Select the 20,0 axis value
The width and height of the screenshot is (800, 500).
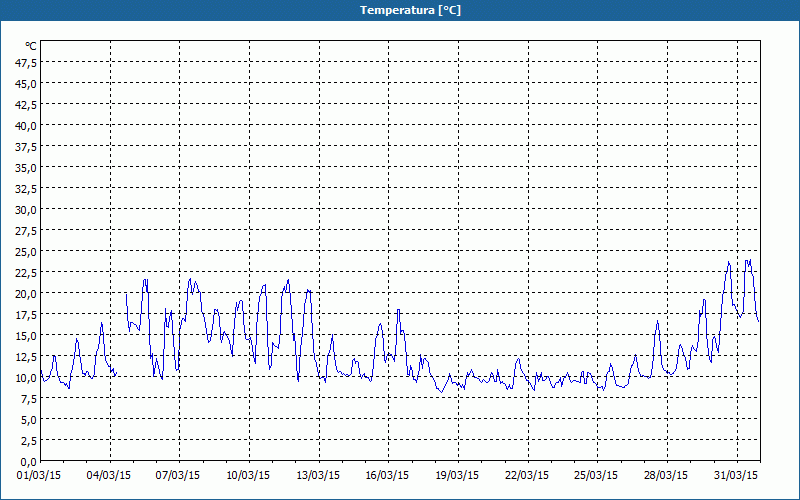pyautogui.click(x=27, y=293)
